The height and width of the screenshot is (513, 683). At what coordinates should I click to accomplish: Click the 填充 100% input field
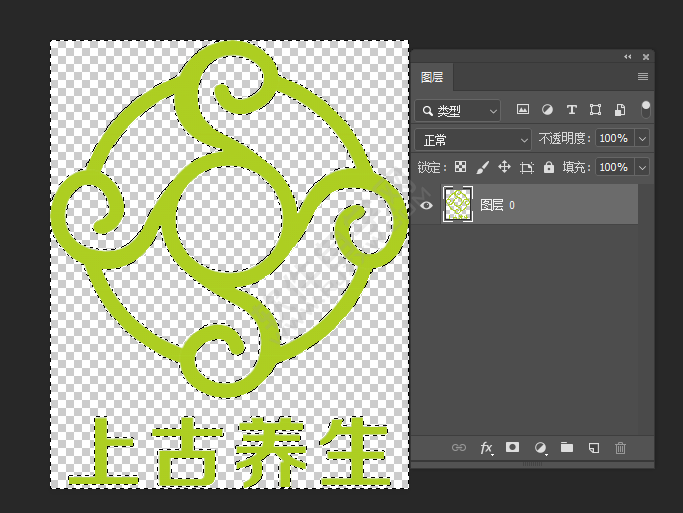pos(614,167)
